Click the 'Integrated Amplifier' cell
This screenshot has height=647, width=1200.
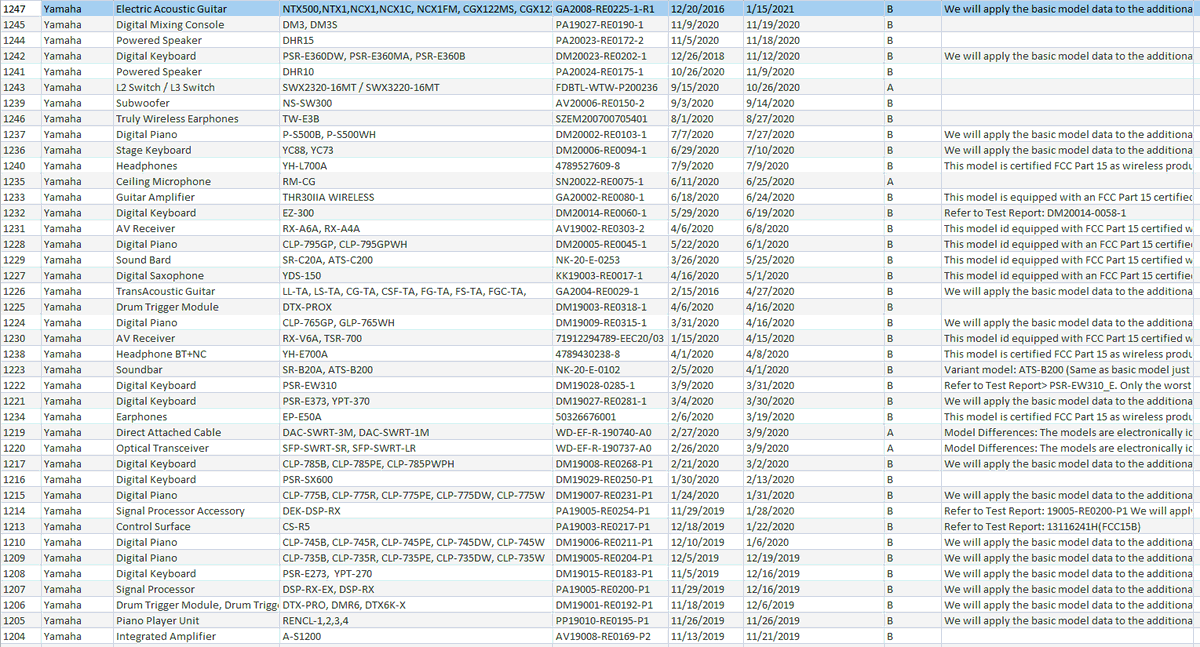click(195, 636)
